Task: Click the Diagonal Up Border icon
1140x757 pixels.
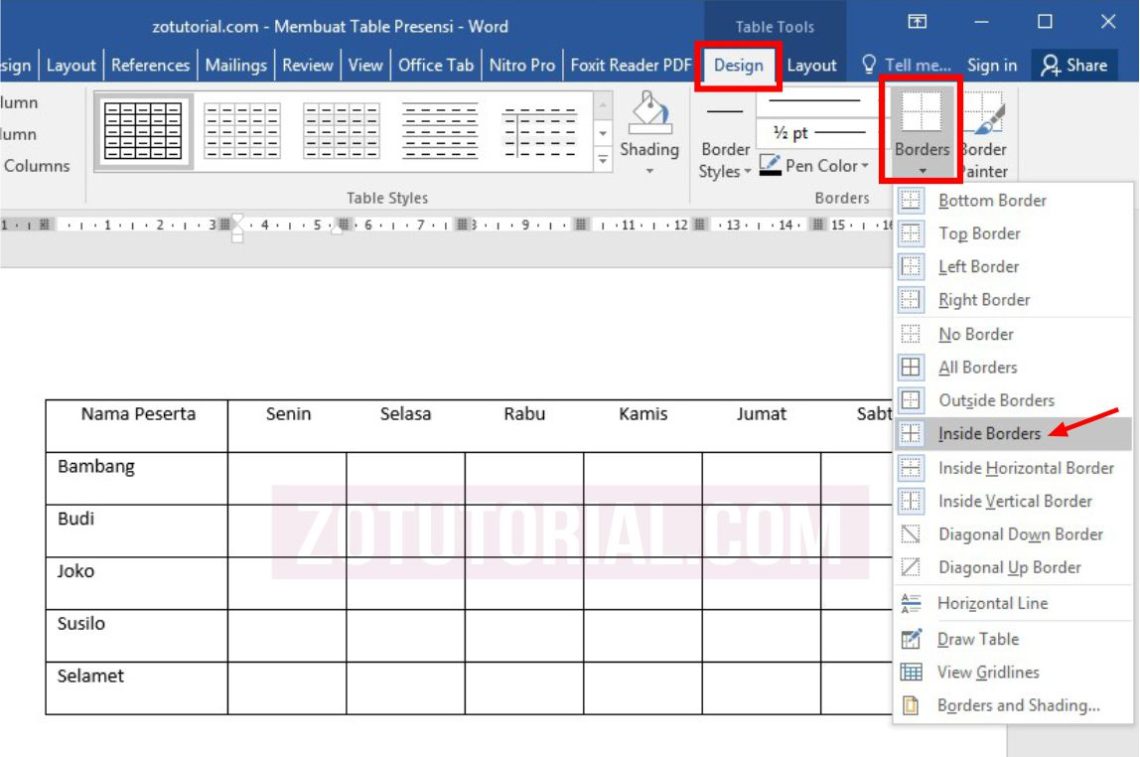Action: tap(910, 567)
